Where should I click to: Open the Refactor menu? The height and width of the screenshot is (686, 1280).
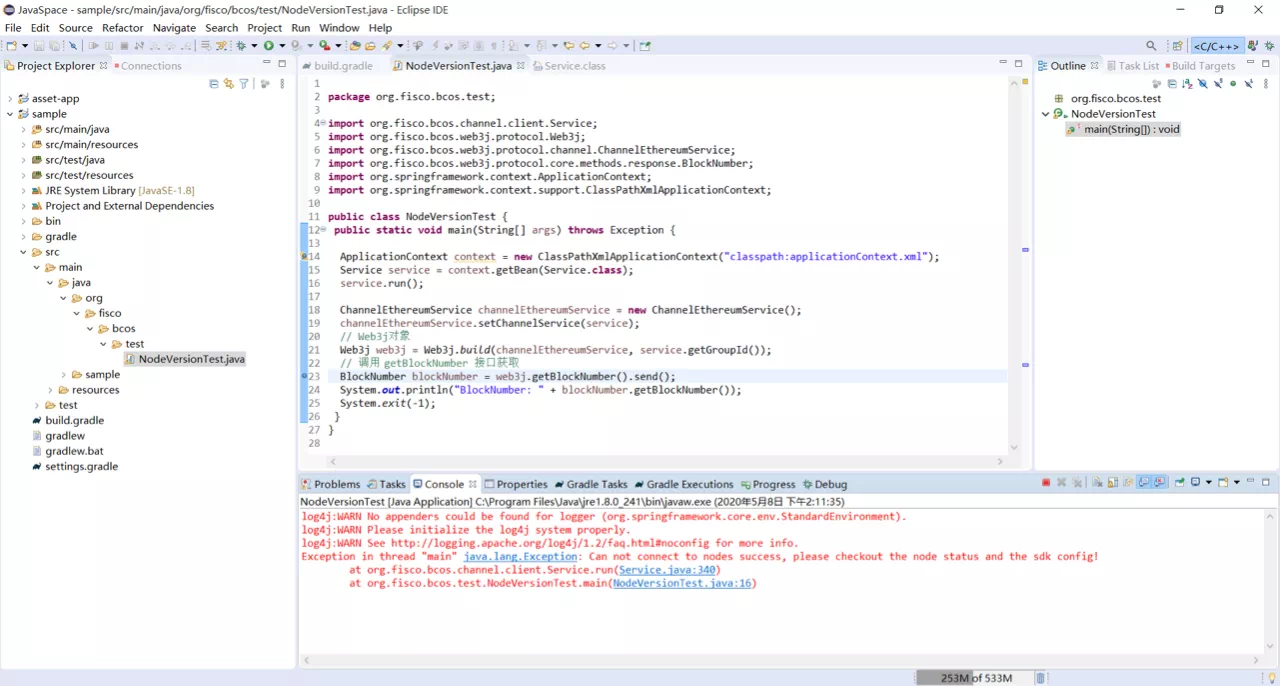[x=123, y=28]
